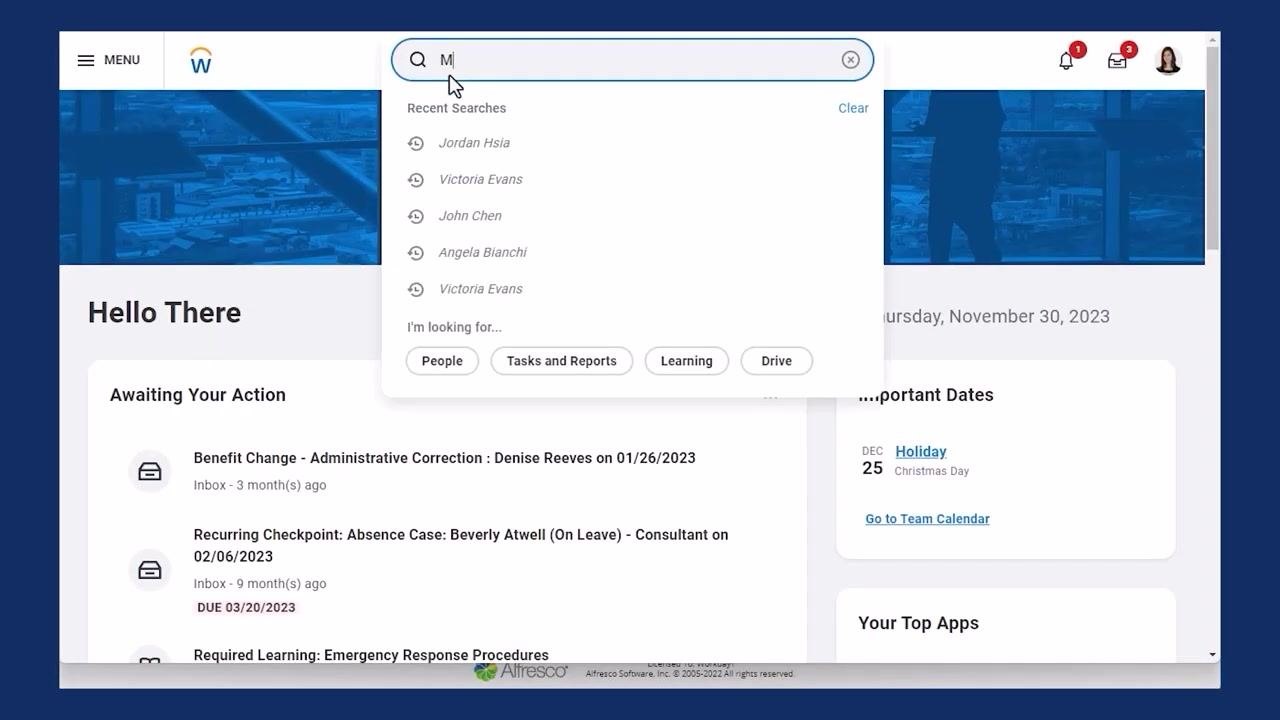This screenshot has width=1280, height=720.
Task: Select recent search Jordan Hsia
Action: click(474, 143)
